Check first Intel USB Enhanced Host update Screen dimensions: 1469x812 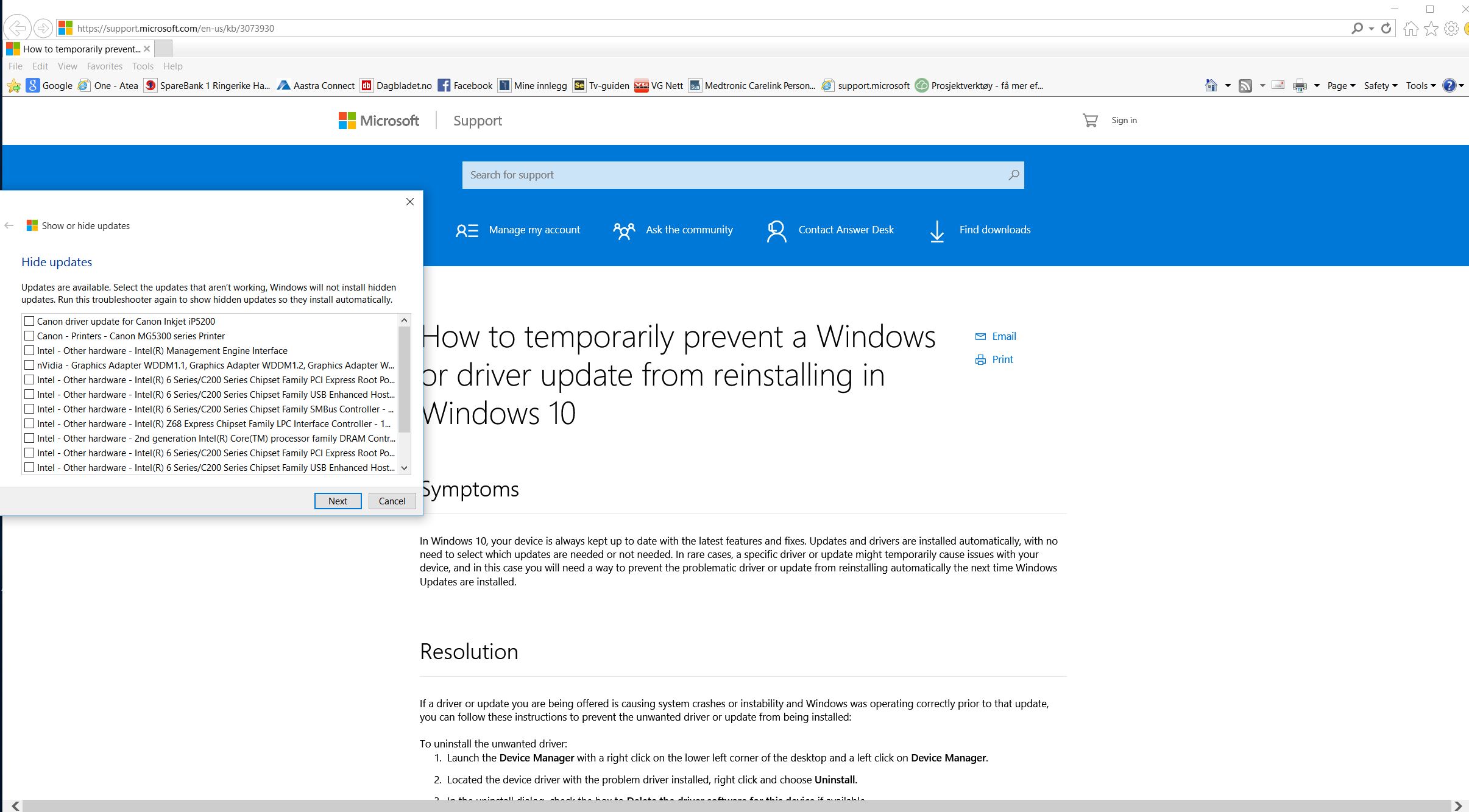click(29, 394)
